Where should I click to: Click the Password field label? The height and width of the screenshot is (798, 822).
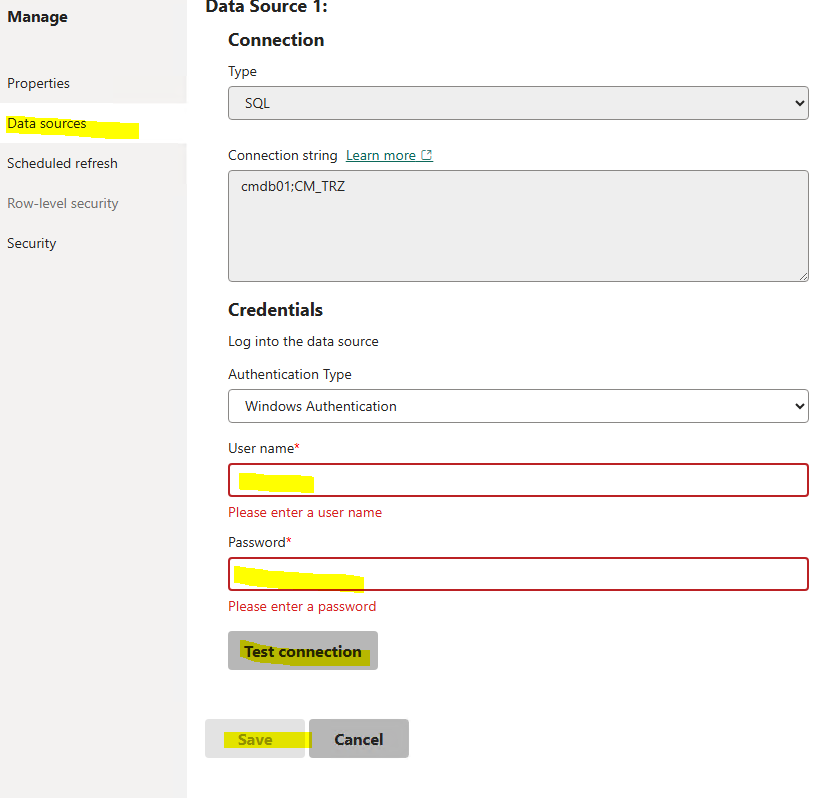click(257, 542)
